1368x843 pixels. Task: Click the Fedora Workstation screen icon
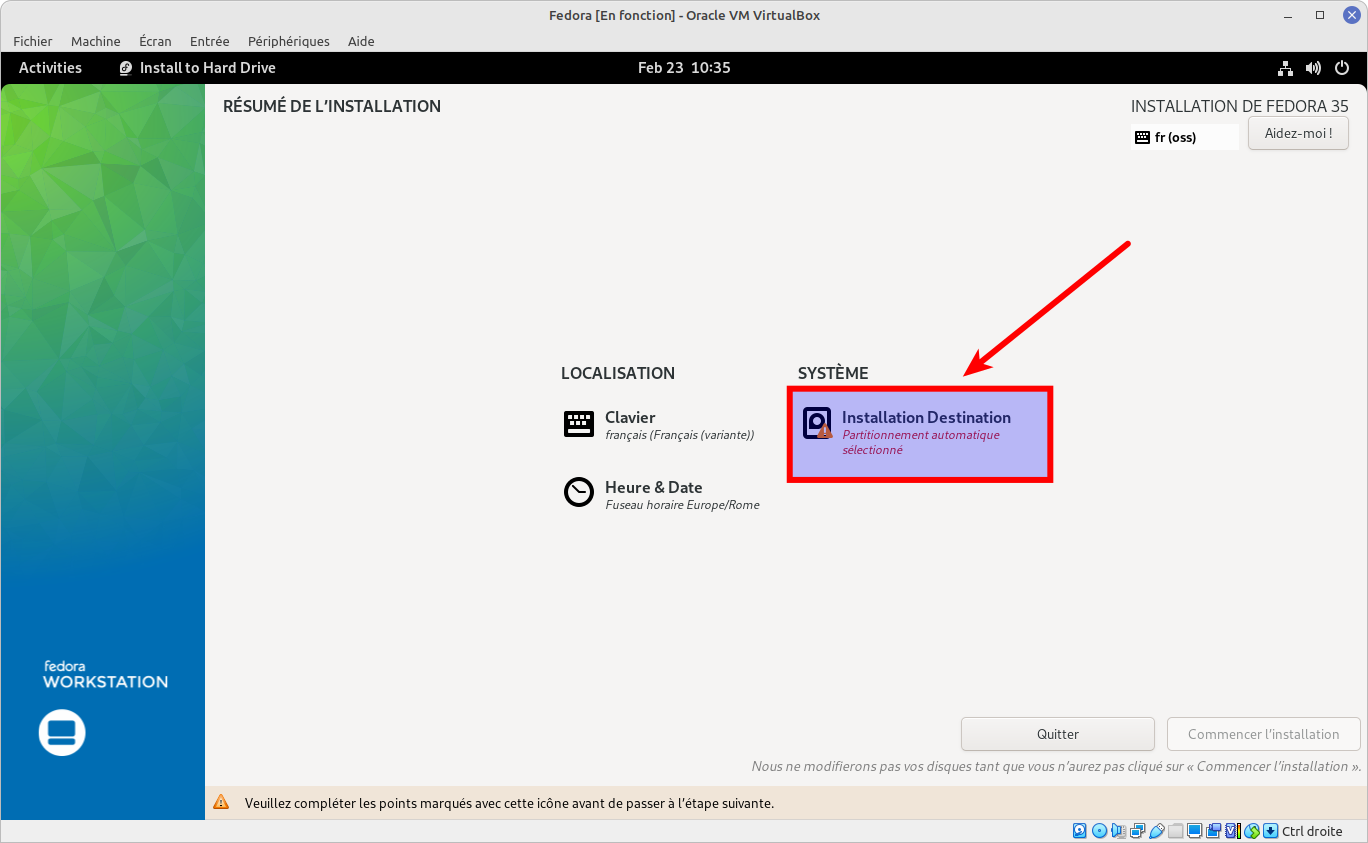tap(62, 732)
